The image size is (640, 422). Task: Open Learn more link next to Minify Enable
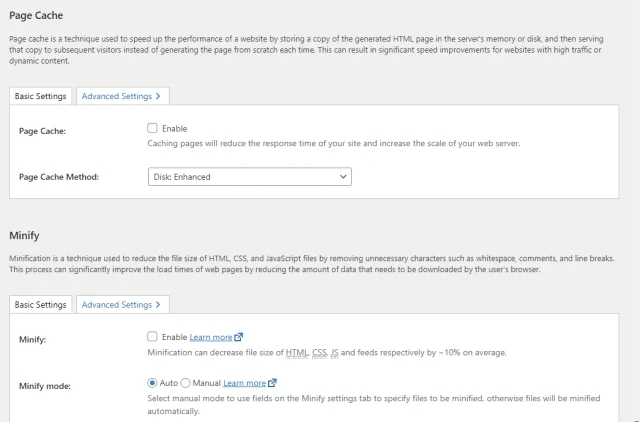pos(210,337)
